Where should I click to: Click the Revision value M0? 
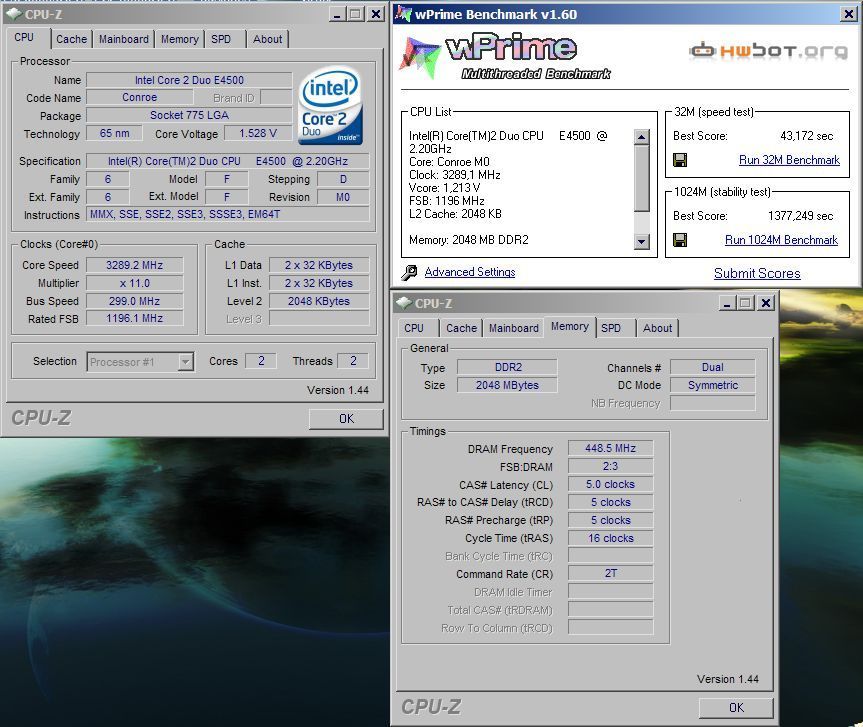click(343, 197)
